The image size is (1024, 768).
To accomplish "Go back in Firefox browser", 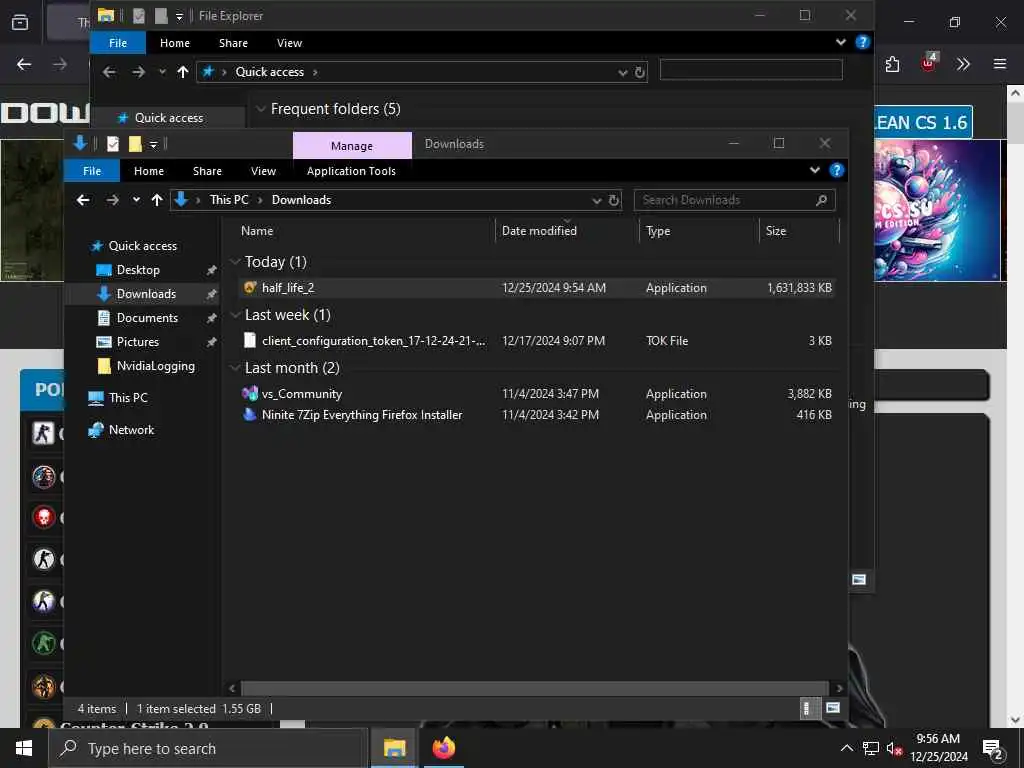I will [24, 64].
